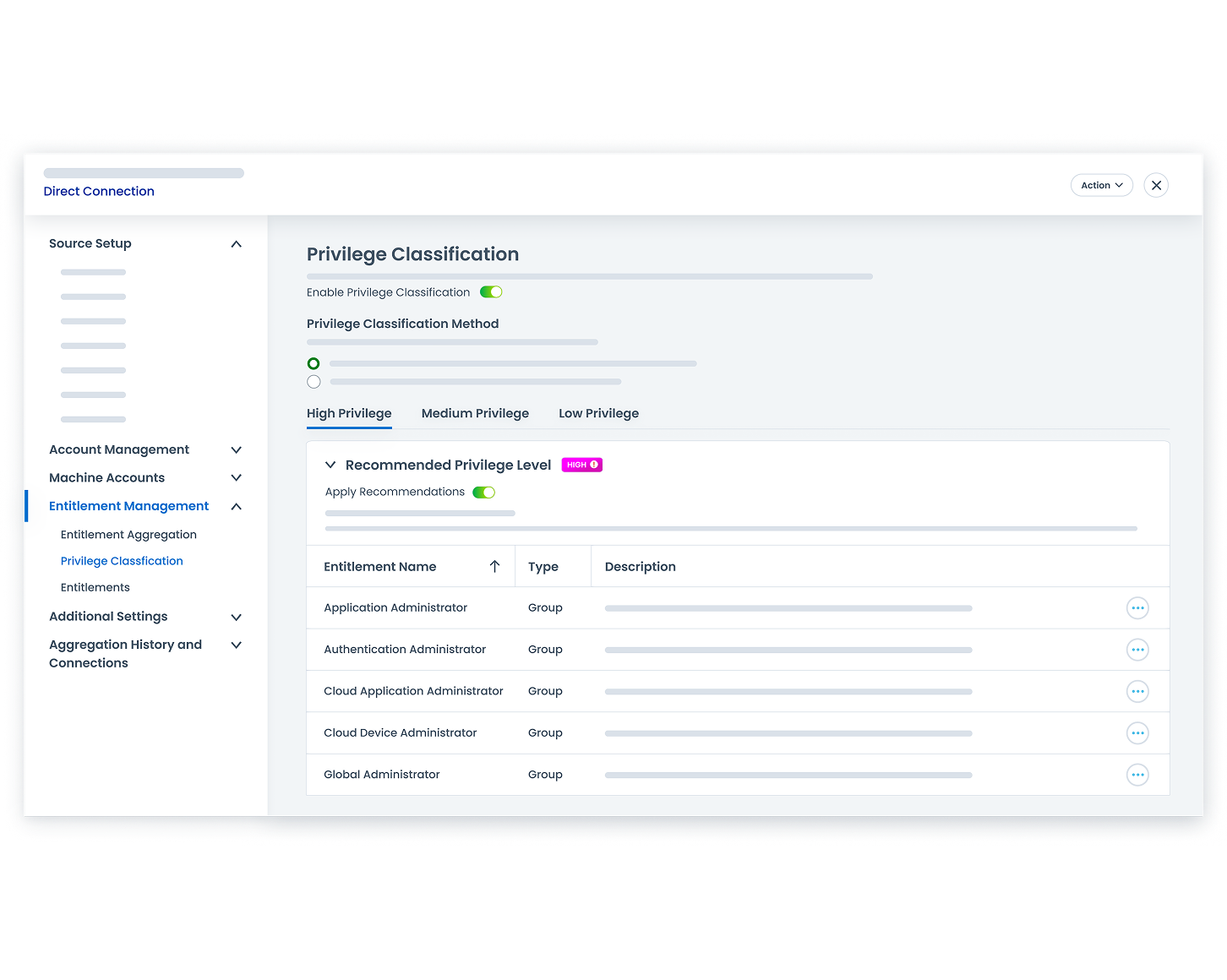Open options for Cloud Application Administrator row

click(1137, 691)
